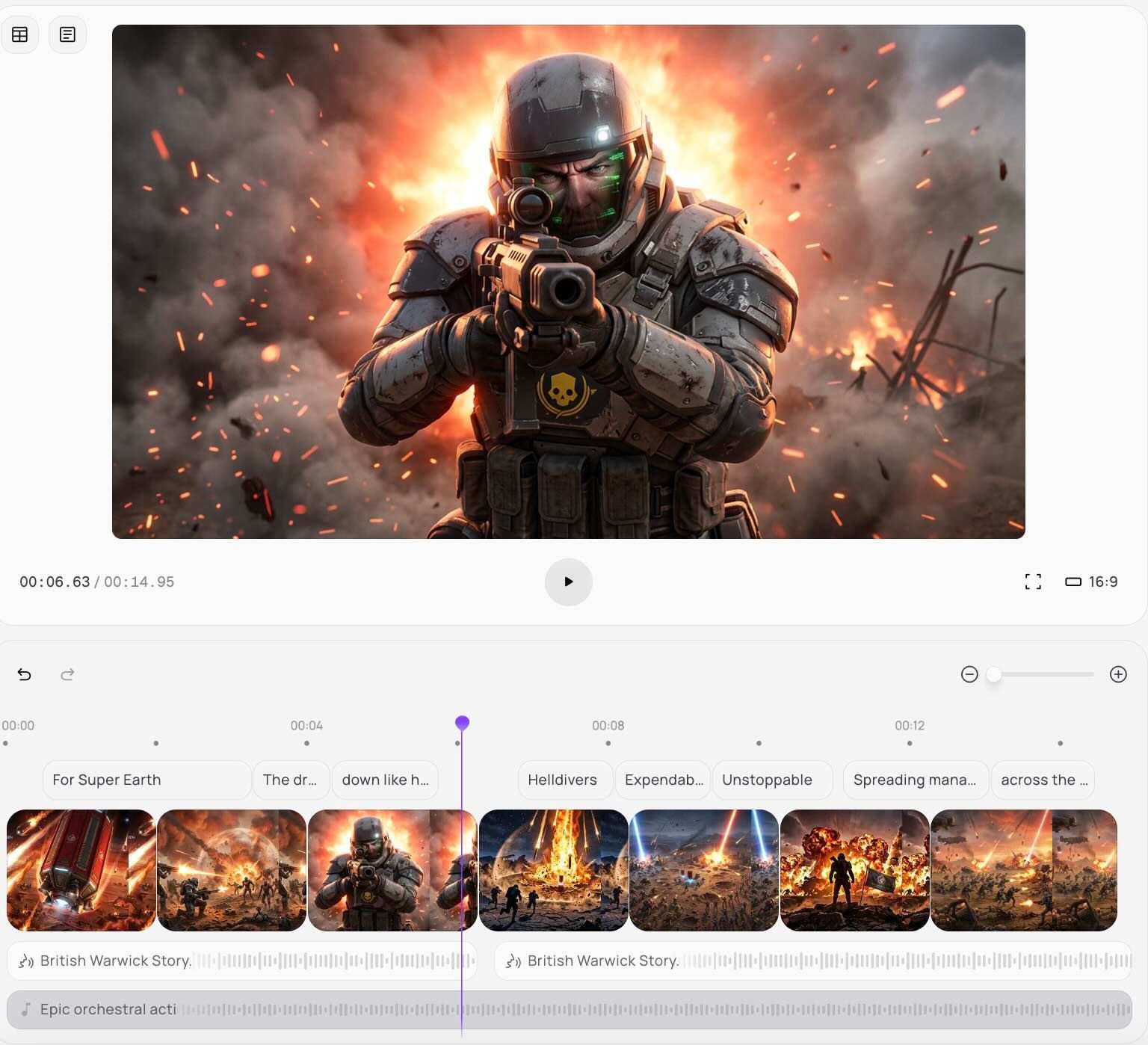Click the purple playhead marker
The width and height of the screenshot is (1148, 1045).
click(x=462, y=723)
